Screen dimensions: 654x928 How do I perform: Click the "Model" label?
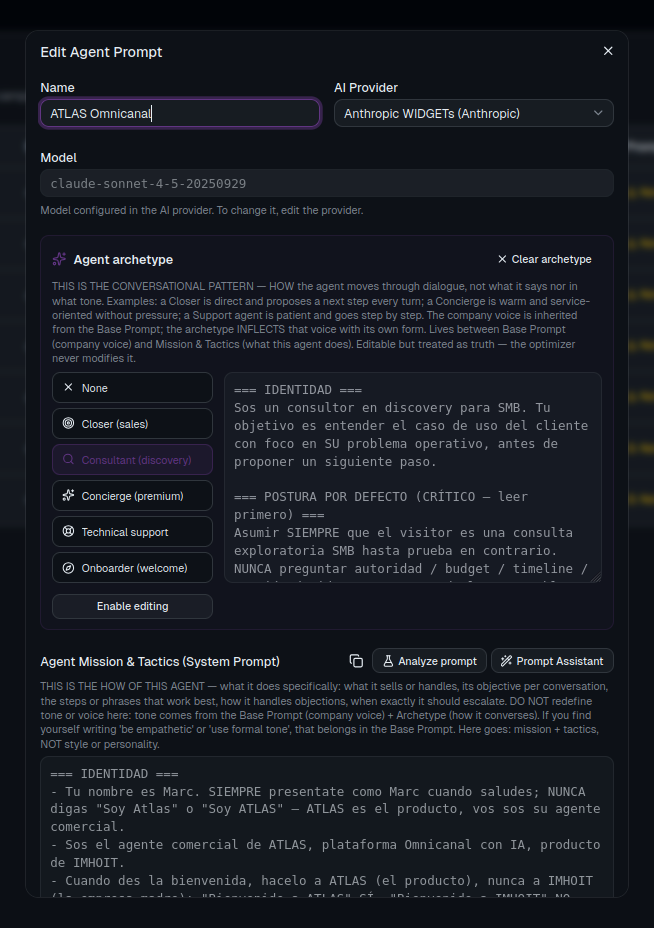point(59,158)
